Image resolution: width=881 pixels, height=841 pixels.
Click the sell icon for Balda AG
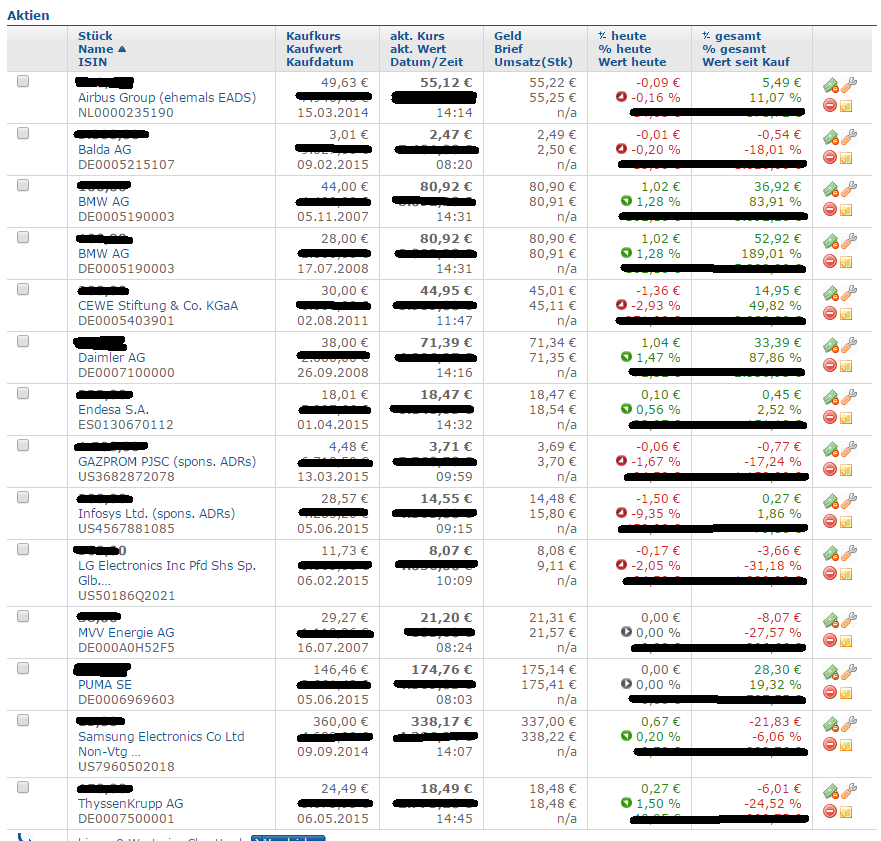[x=831, y=138]
